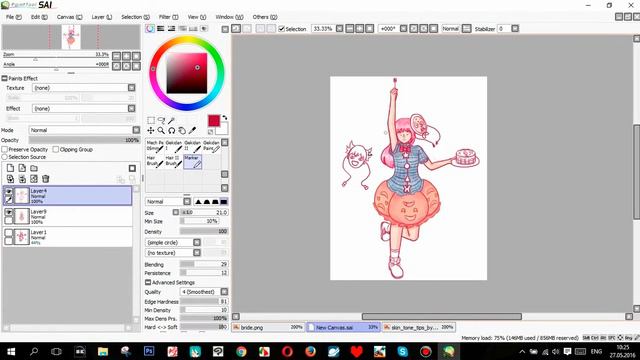
Task: Swap foreground and background colors arrow
Action: pos(224,118)
